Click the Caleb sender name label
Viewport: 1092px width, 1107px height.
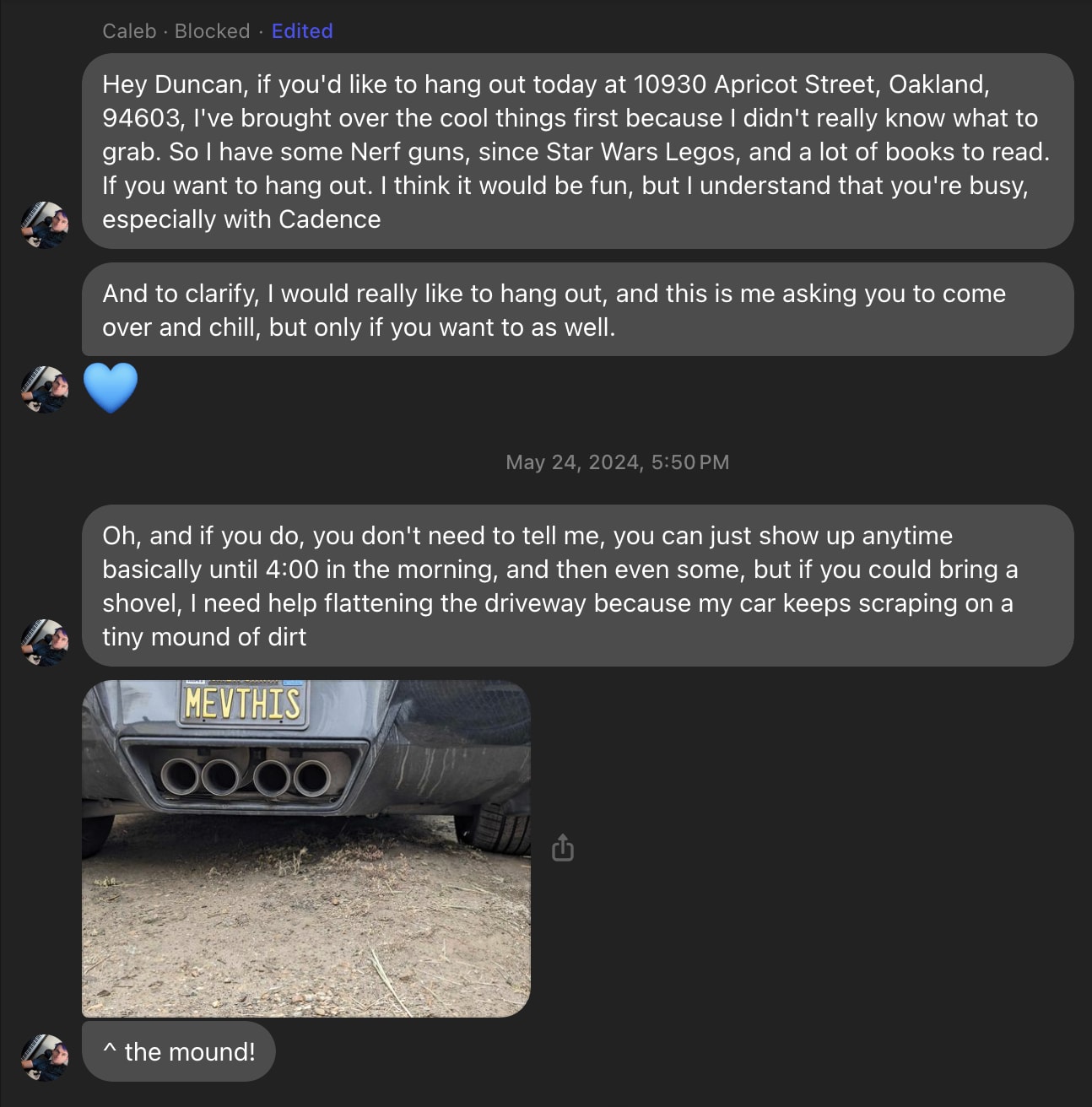[129, 31]
